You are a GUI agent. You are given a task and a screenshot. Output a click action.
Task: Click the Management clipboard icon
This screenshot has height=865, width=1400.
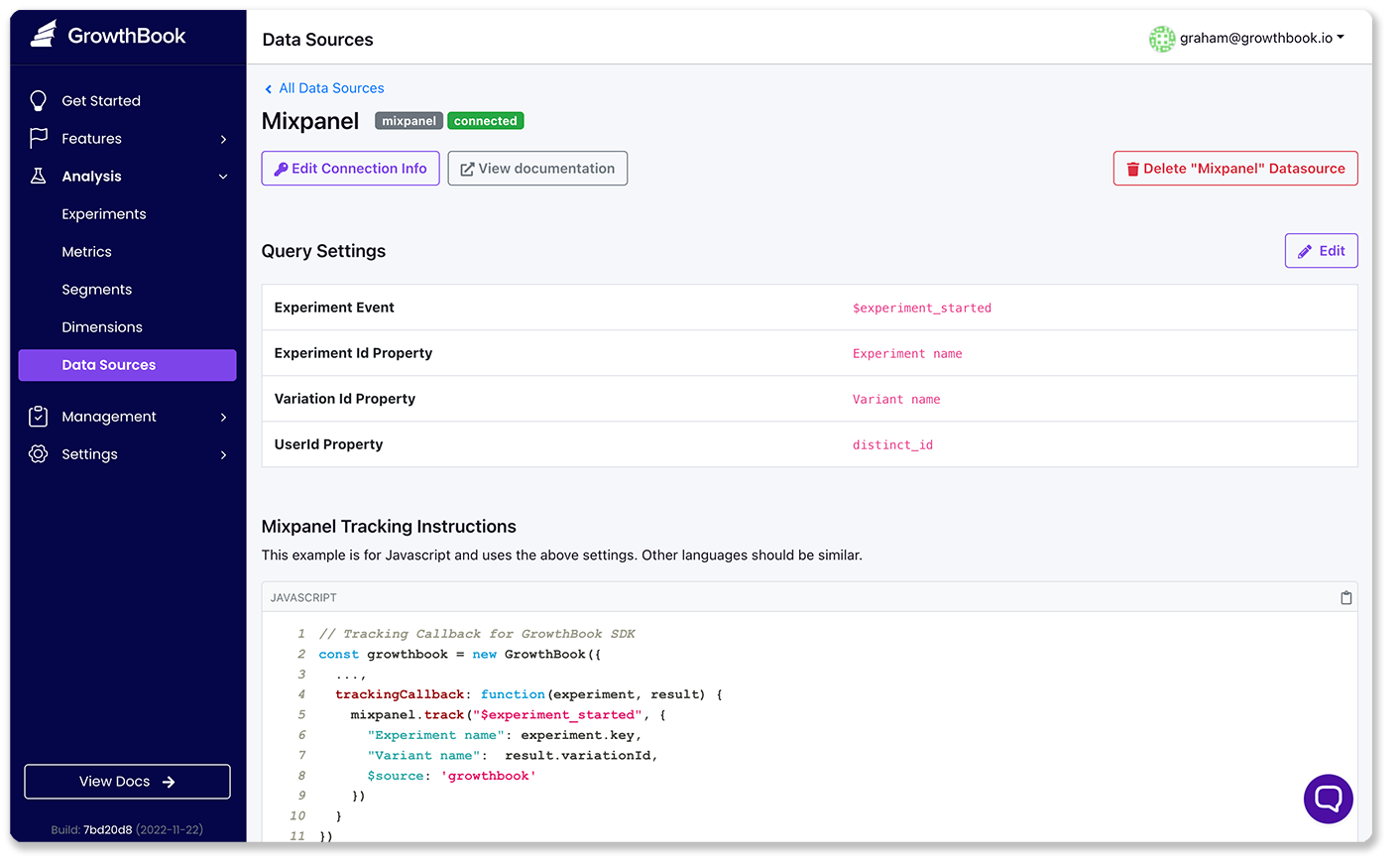39,416
